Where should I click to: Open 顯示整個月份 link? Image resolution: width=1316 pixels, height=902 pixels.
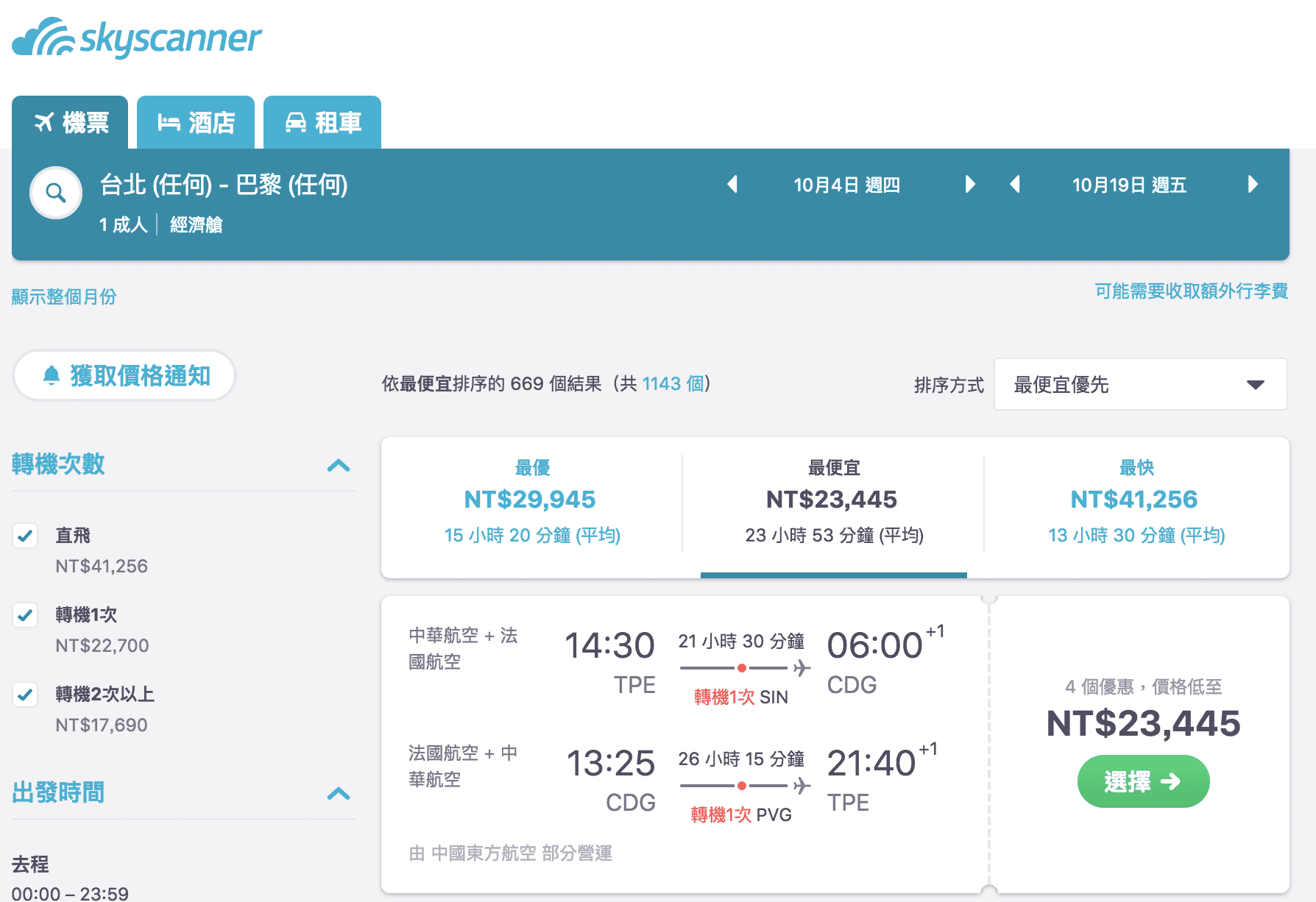coord(64,296)
